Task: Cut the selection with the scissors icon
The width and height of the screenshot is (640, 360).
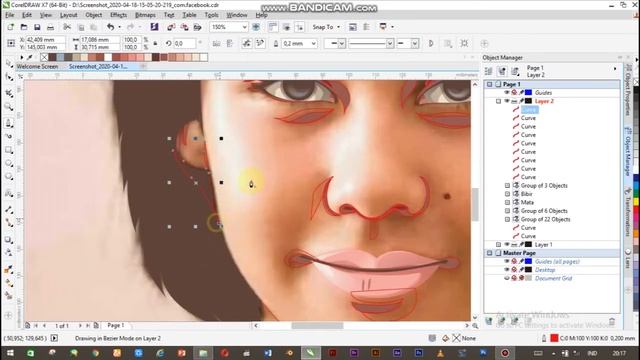Action: 67,27
